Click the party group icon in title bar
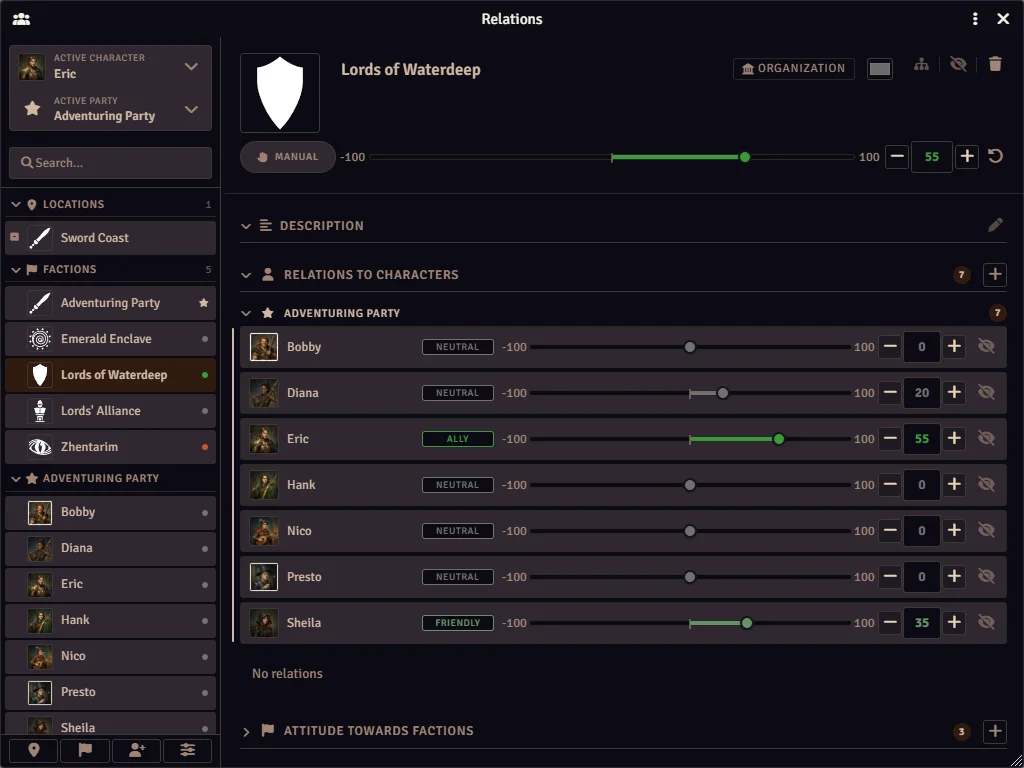The height and width of the screenshot is (768, 1024). click(x=21, y=19)
